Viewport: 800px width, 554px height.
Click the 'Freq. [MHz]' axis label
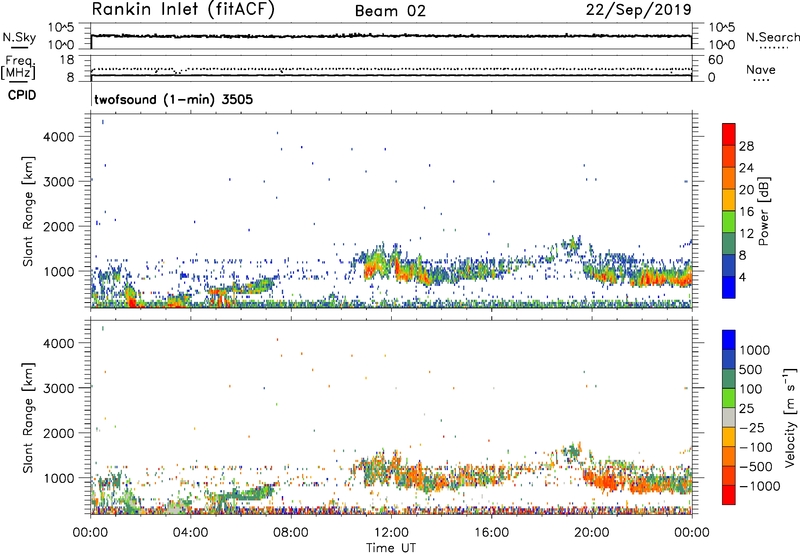(x=19, y=67)
